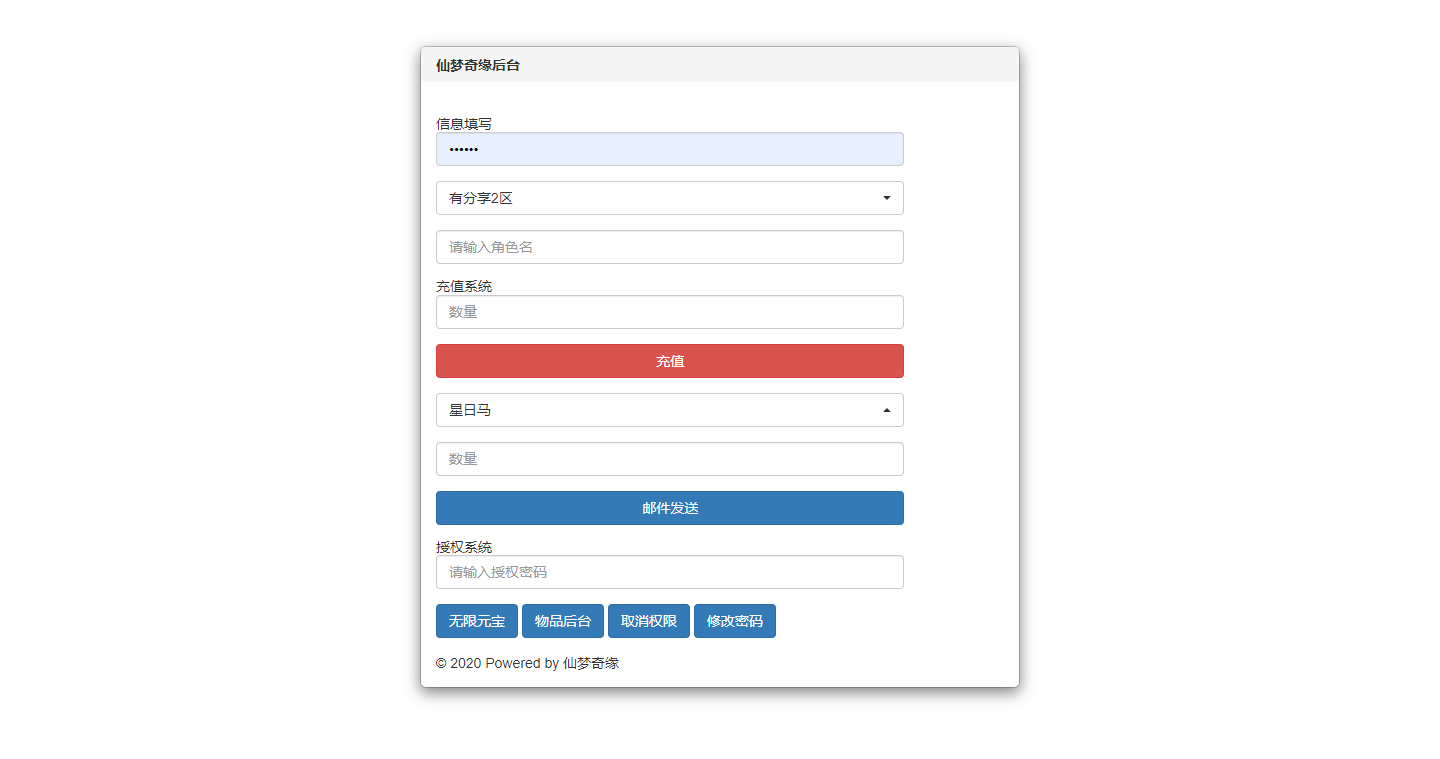Click the 充值系统 label

pos(464,286)
